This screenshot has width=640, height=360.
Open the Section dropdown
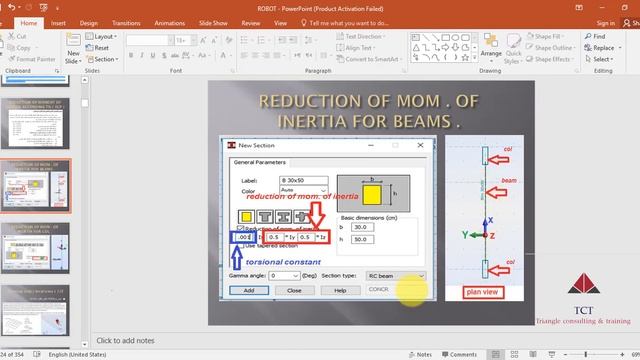(x=102, y=59)
